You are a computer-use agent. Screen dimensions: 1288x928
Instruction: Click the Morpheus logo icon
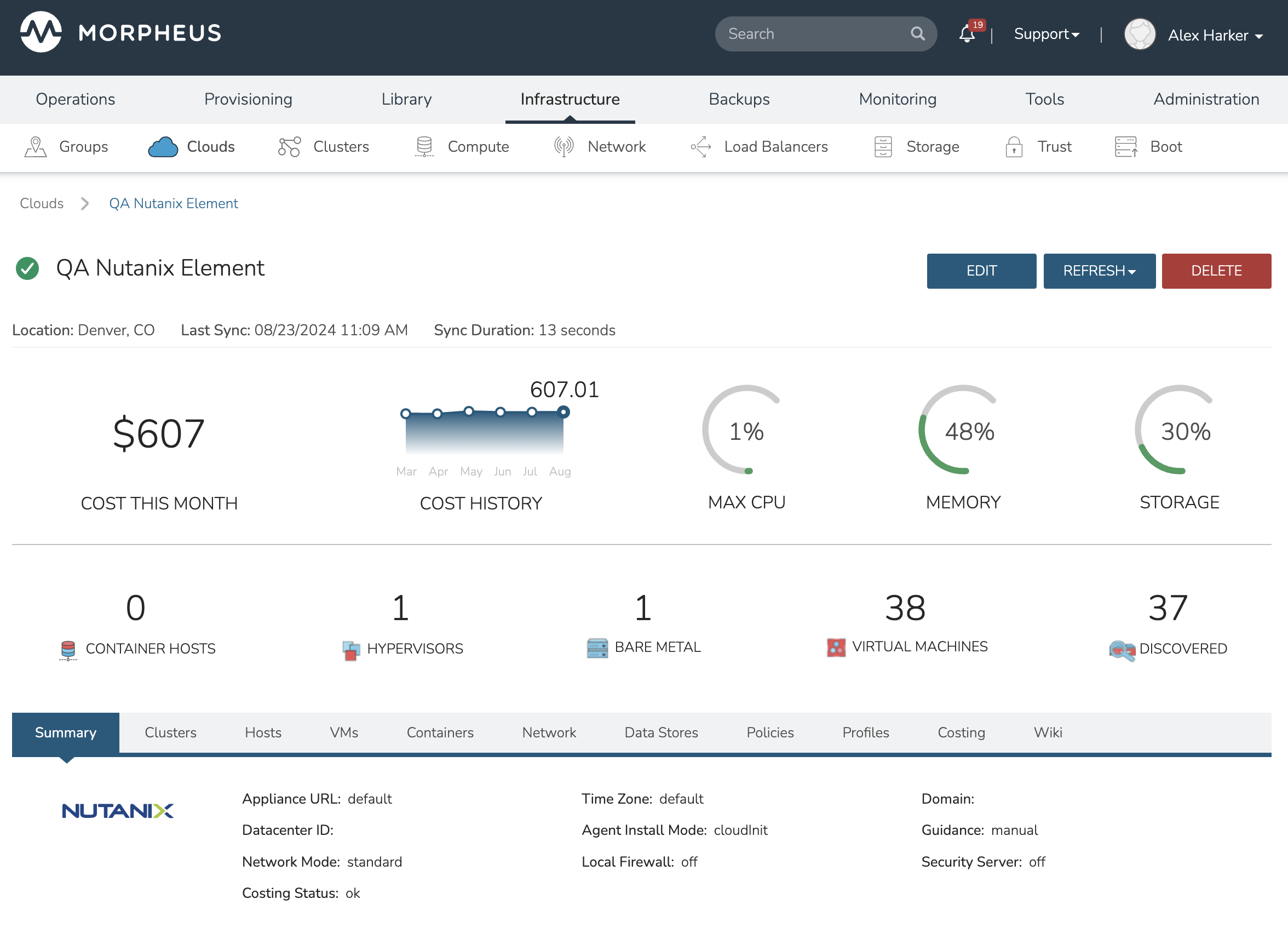click(x=41, y=32)
